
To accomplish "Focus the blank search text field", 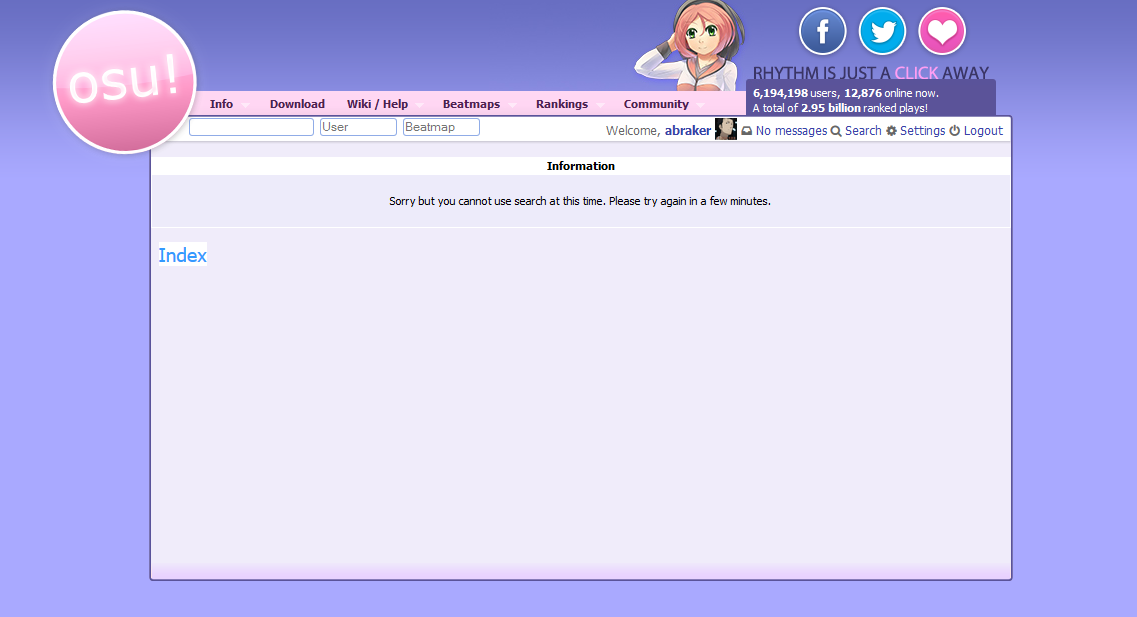I will pyautogui.click(x=251, y=127).
